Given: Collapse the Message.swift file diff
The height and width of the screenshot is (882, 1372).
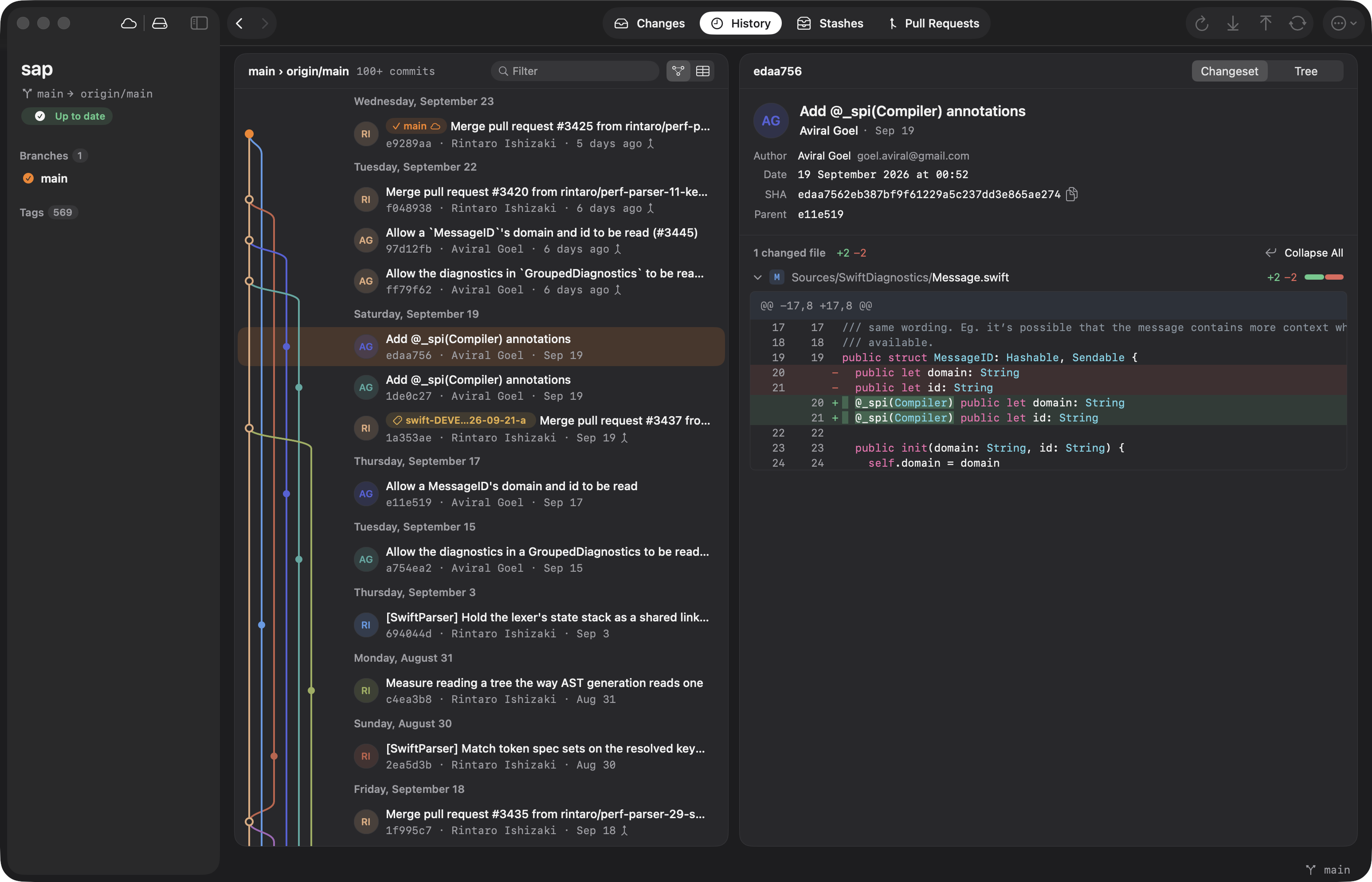Looking at the screenshot, I should coord(757,277).
